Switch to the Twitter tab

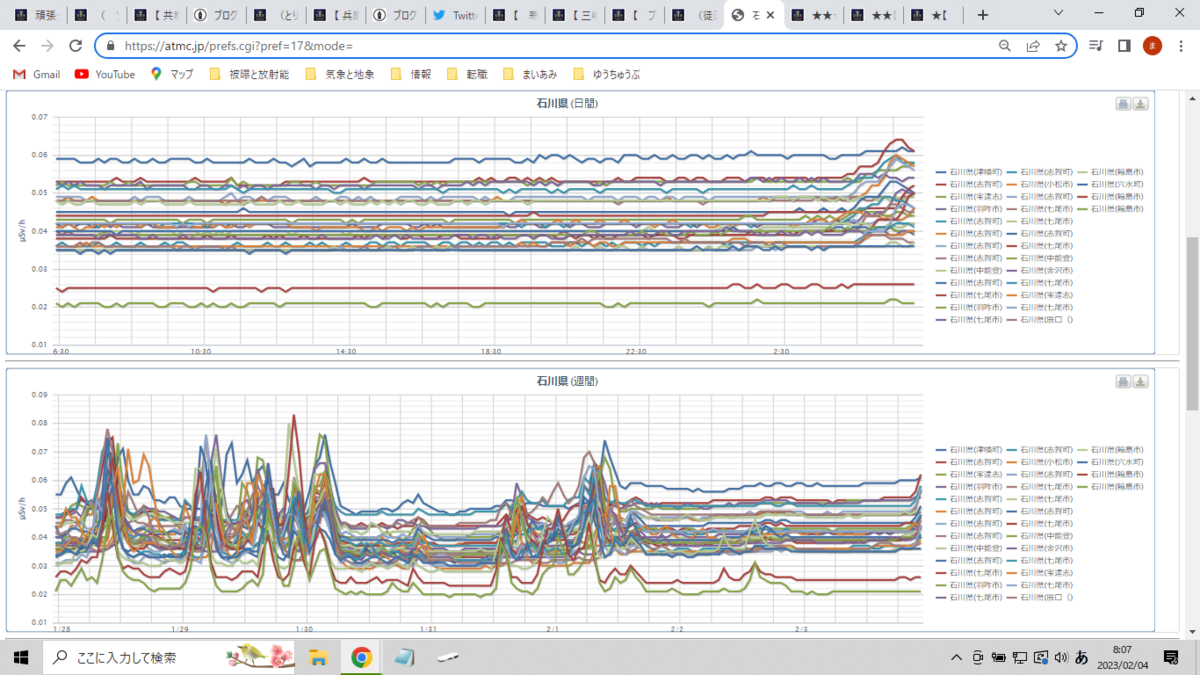pos(456,15)
